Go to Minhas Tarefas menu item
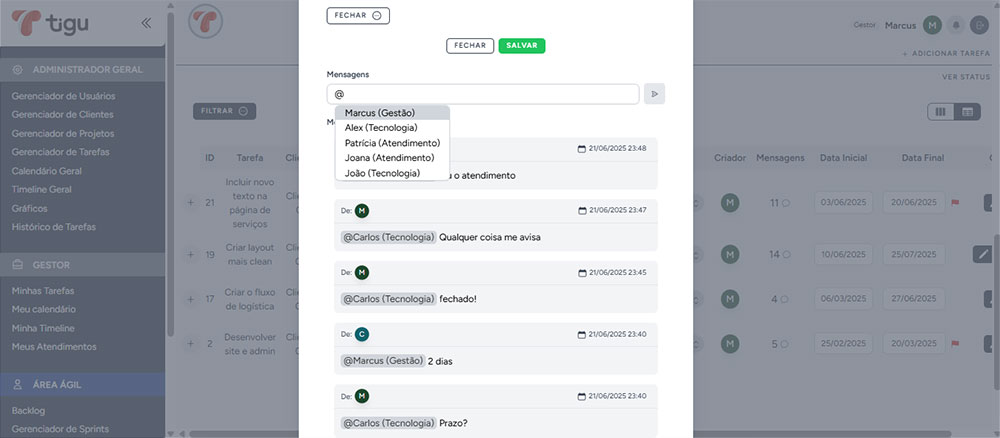1000x438 pixels. 43,291
